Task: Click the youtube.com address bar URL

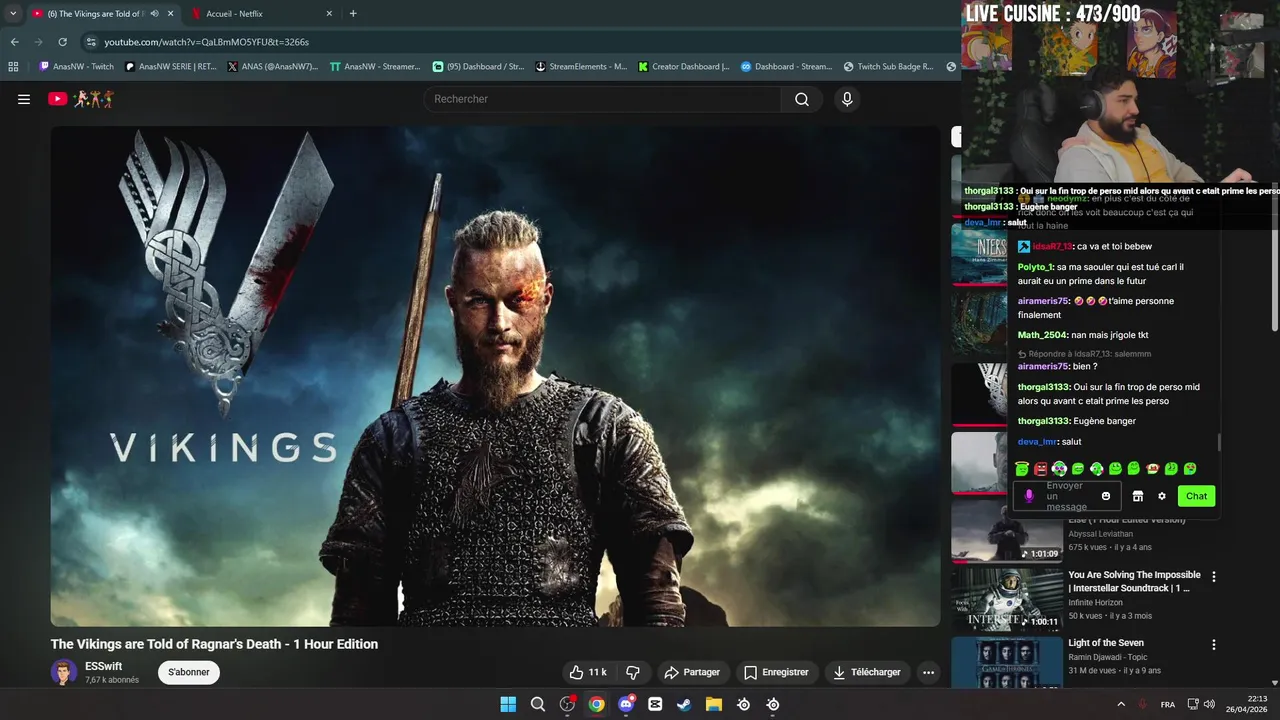Action: point(207,42)
